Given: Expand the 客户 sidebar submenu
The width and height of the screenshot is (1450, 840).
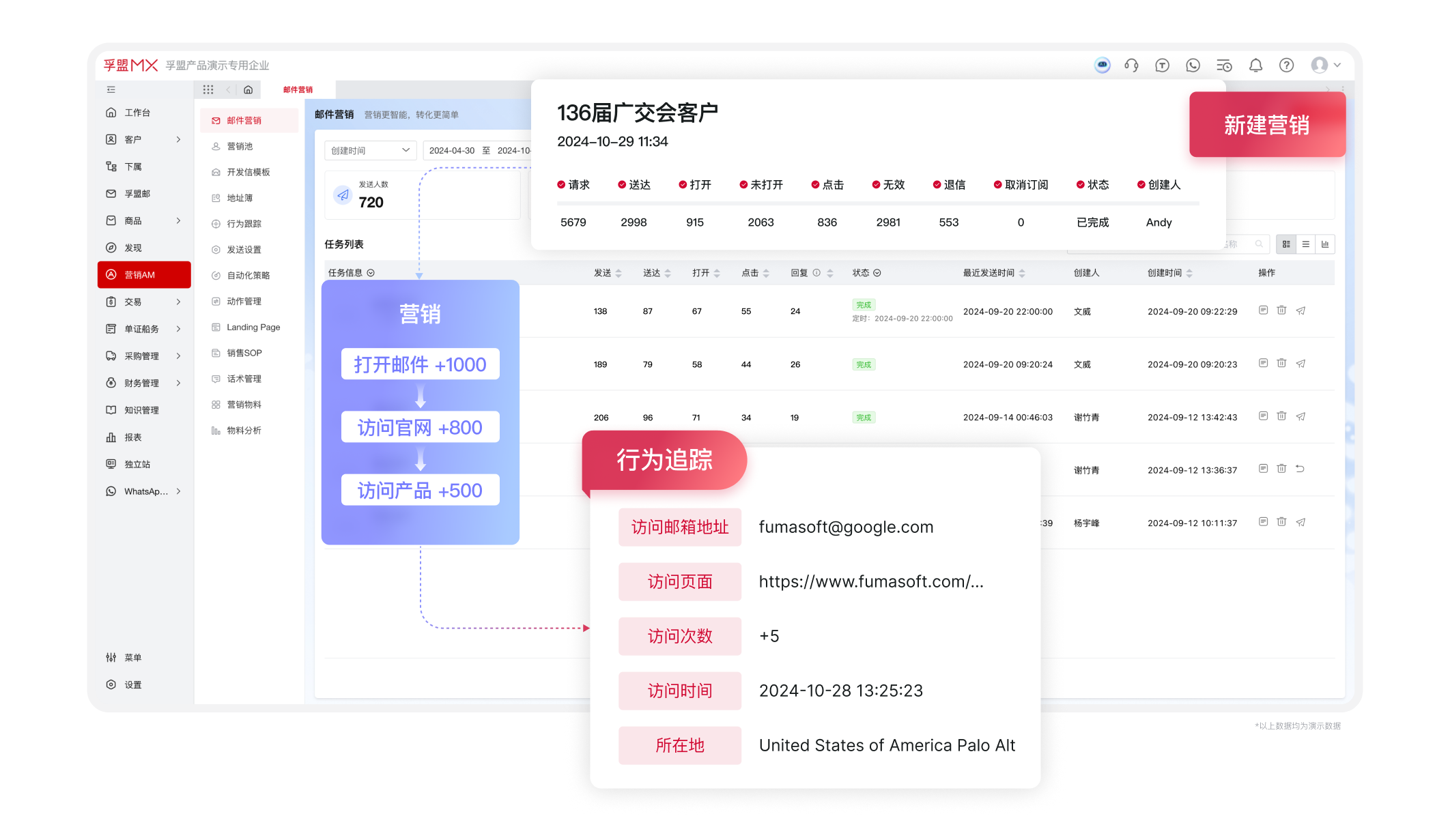Looking at the screenshot, I should coord(180,139).
